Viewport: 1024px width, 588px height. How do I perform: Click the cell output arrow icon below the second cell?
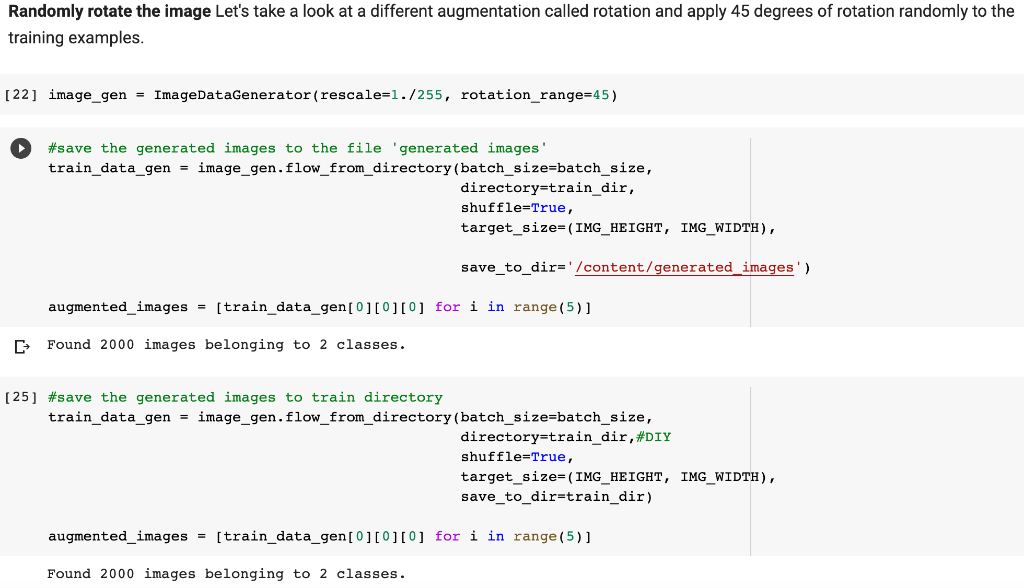tap(20, 345)
